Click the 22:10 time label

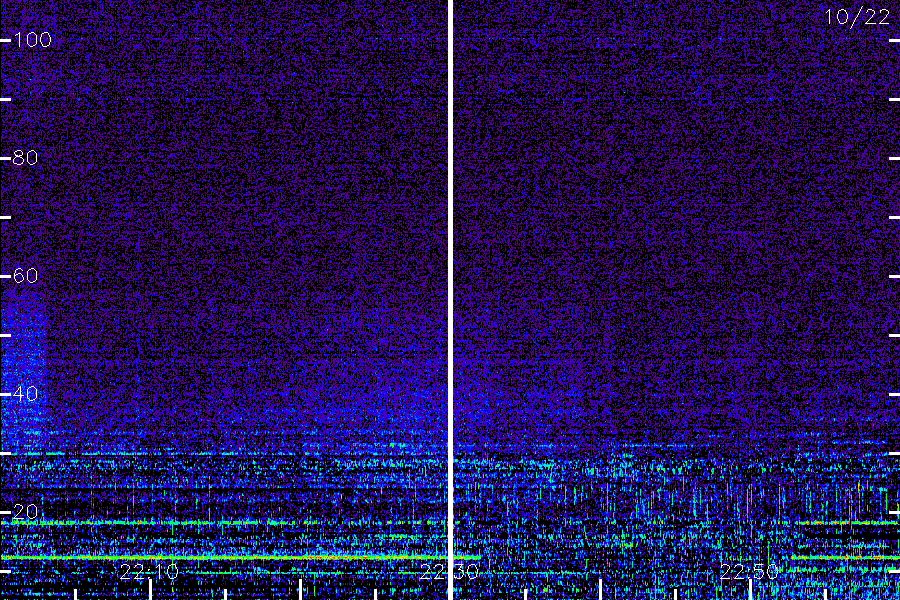coord(149,572)
